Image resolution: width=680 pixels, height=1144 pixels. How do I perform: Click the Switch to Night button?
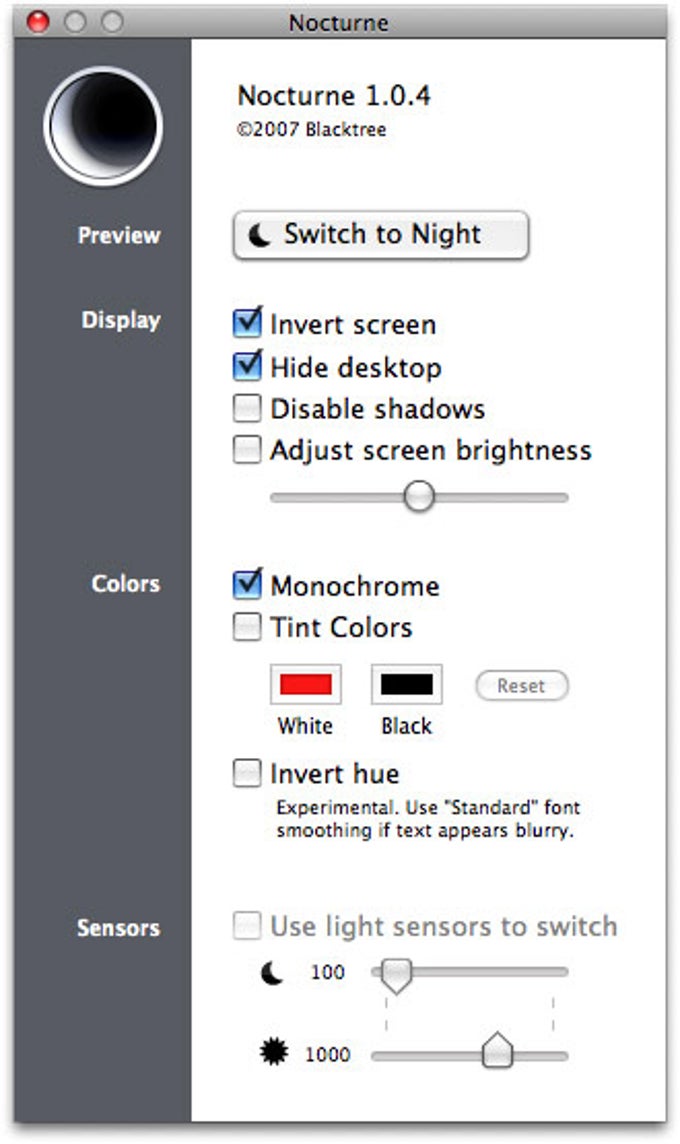click(x=381, y=235)
